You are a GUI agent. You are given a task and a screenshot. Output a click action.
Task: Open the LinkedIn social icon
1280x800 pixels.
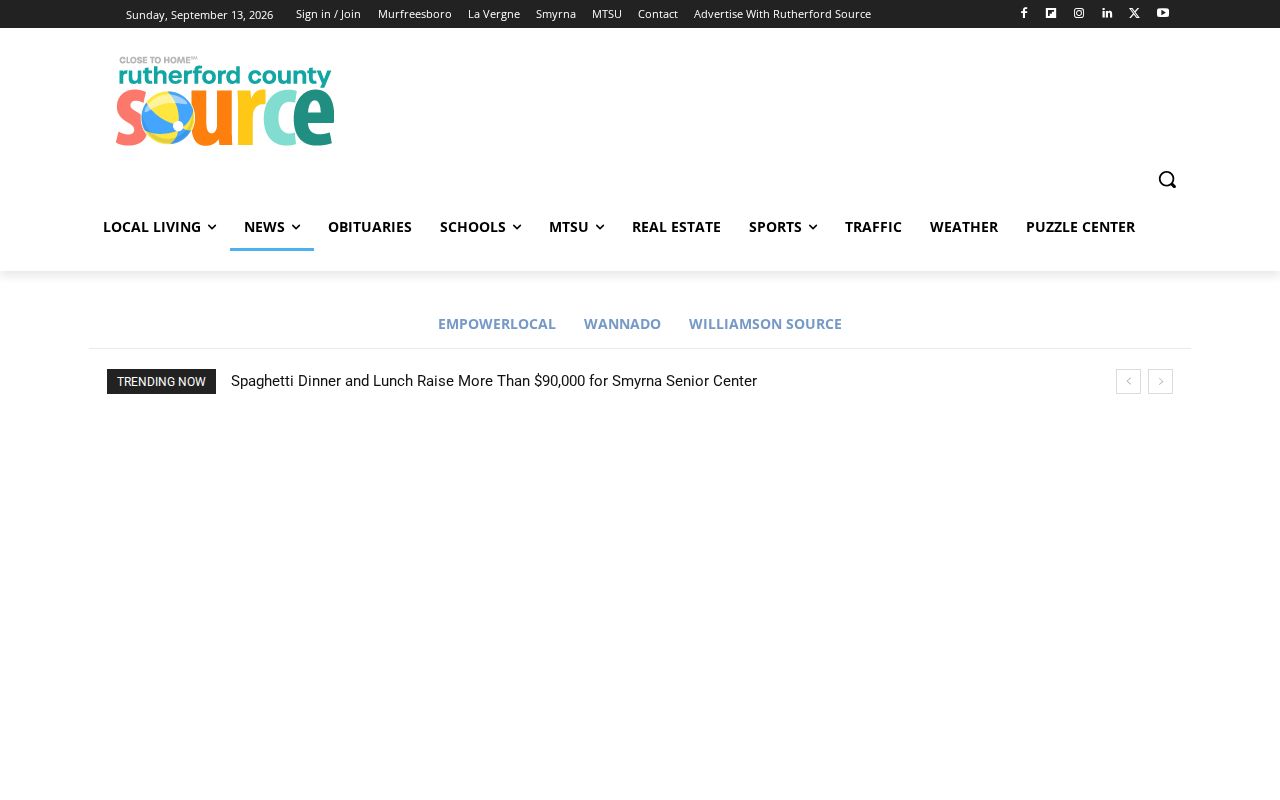click(1107, 13)
